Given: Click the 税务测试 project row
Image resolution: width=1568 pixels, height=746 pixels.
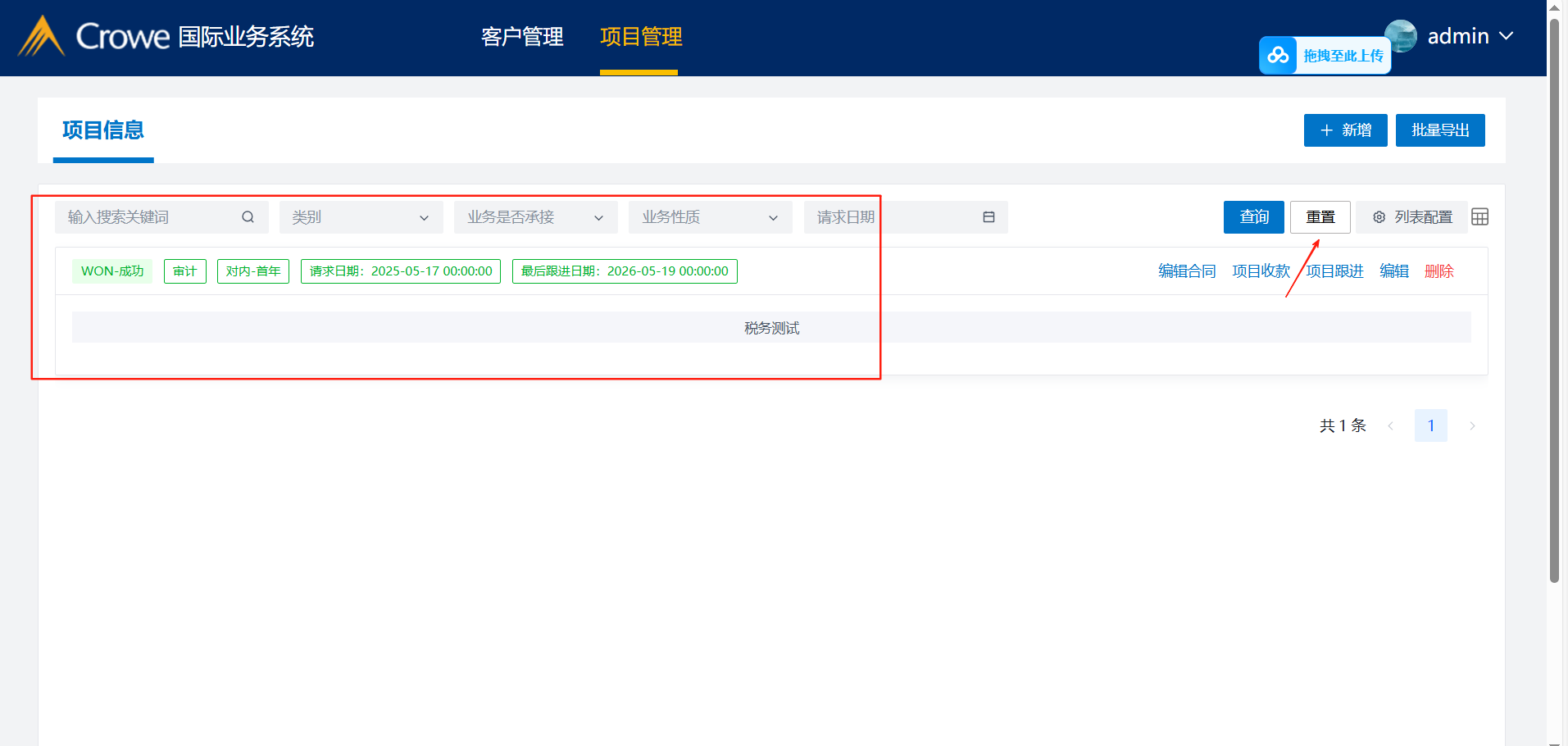Looking at the screenshot, I should (771, 327).
